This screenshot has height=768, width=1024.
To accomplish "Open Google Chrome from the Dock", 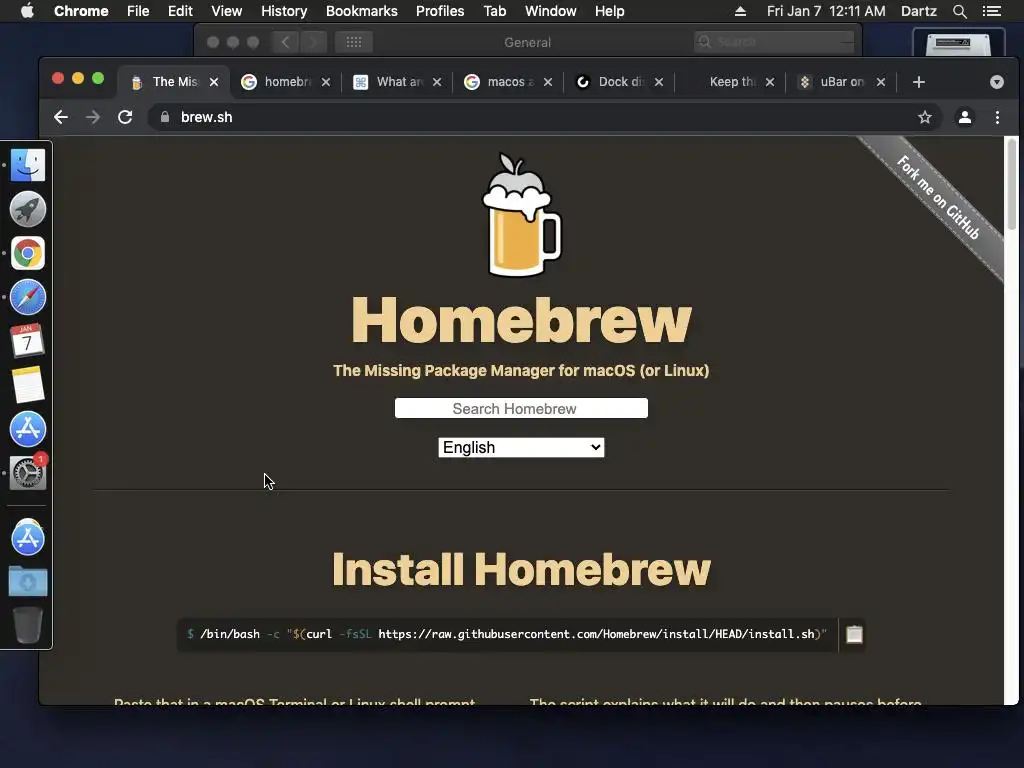I will pos(27,253).
